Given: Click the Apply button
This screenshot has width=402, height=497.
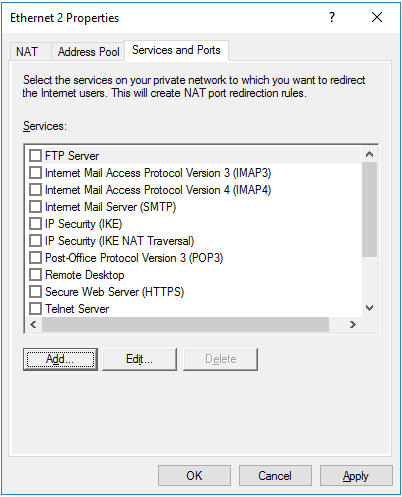Looking at the screenshot, I should coord(356,476).
